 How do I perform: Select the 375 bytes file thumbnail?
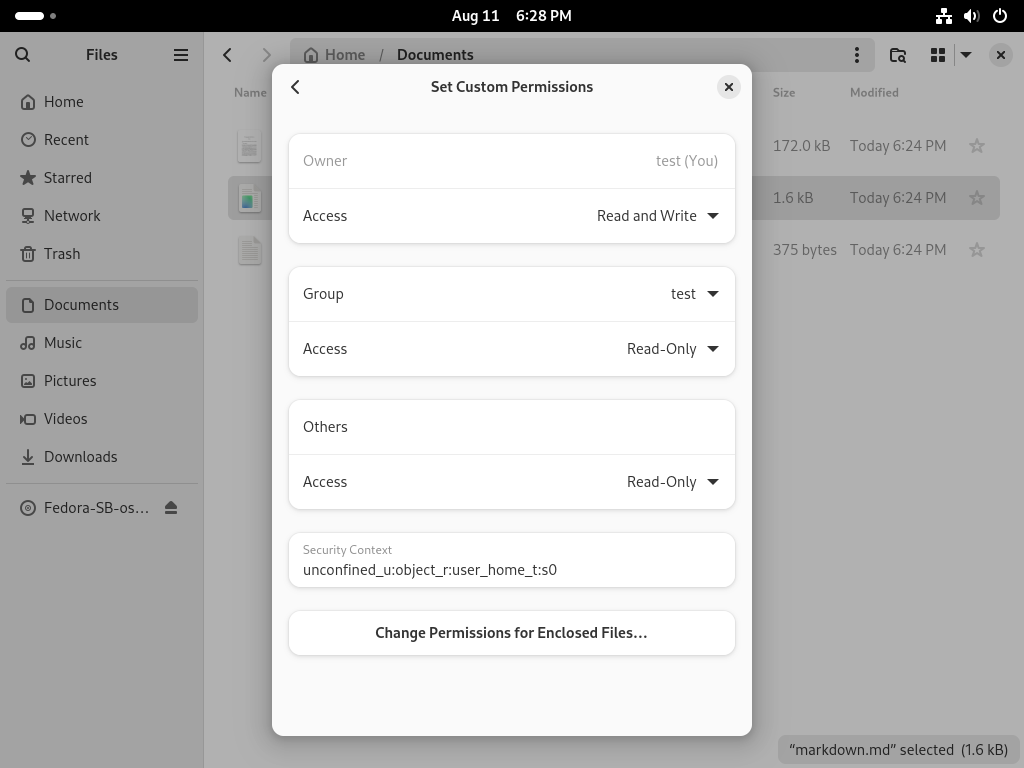(249, 250)
